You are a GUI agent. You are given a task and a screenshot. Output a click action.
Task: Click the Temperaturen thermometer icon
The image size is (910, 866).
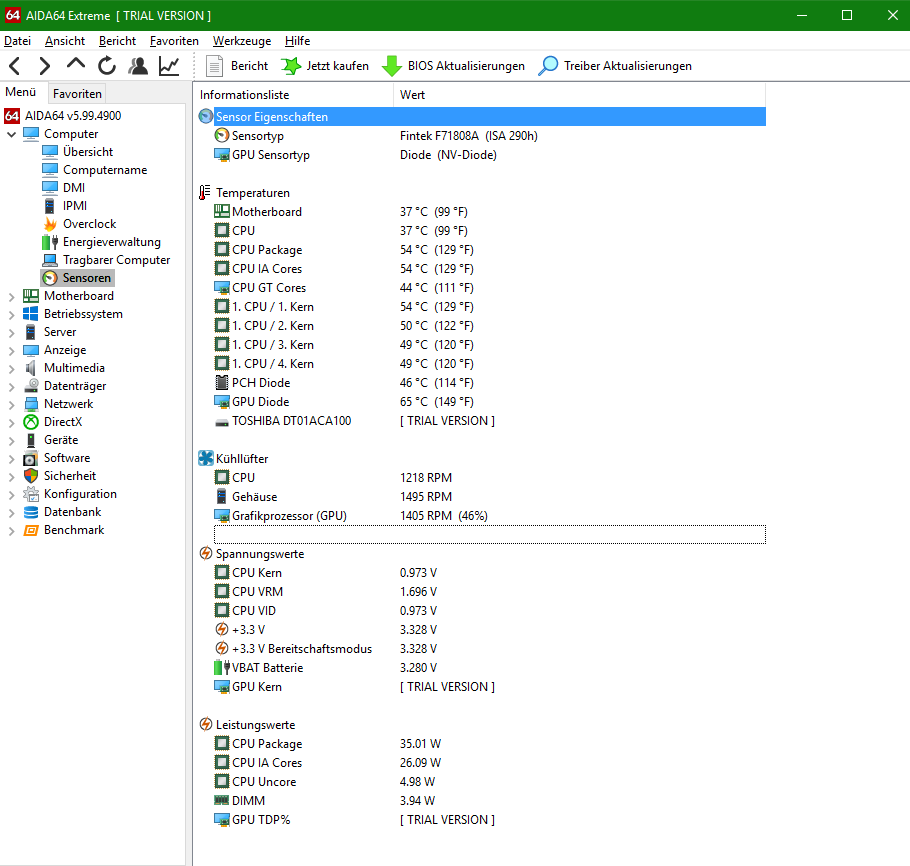[205, 193]
